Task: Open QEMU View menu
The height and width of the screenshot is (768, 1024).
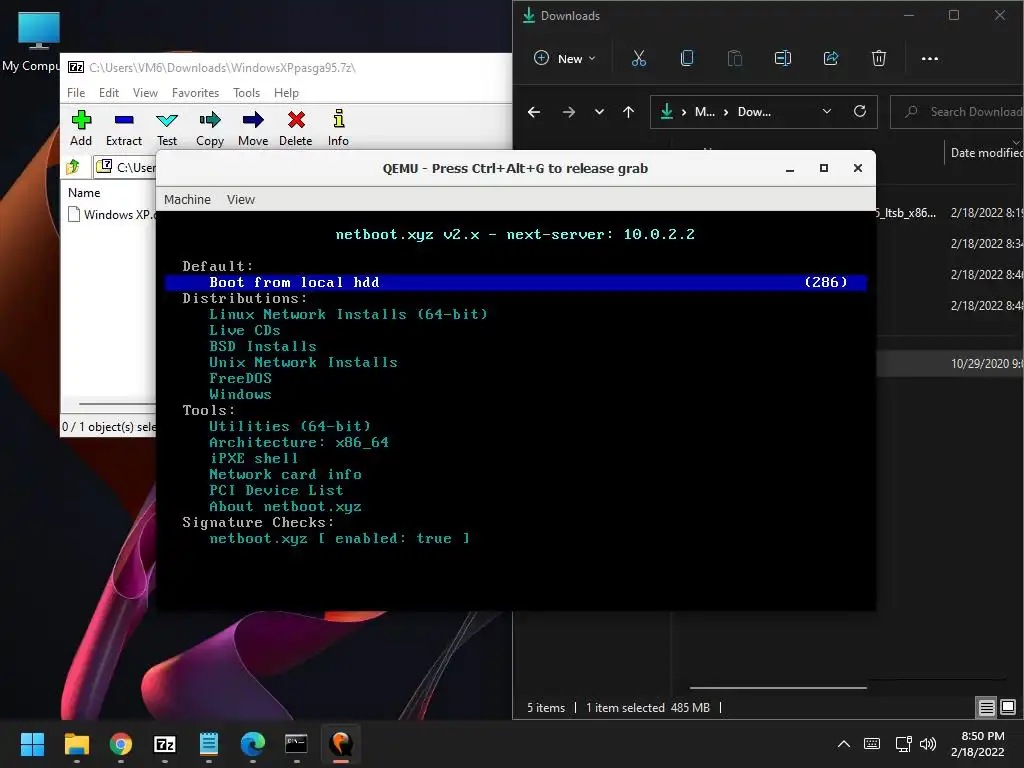Action: click(x=240, y=199)
